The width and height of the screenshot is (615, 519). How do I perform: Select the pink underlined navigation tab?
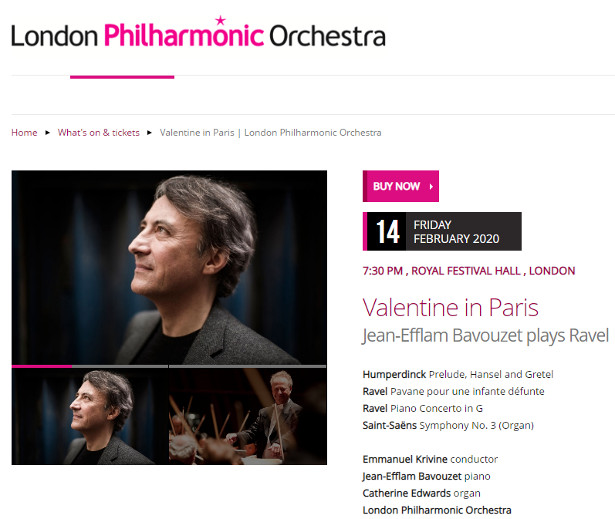122,77
